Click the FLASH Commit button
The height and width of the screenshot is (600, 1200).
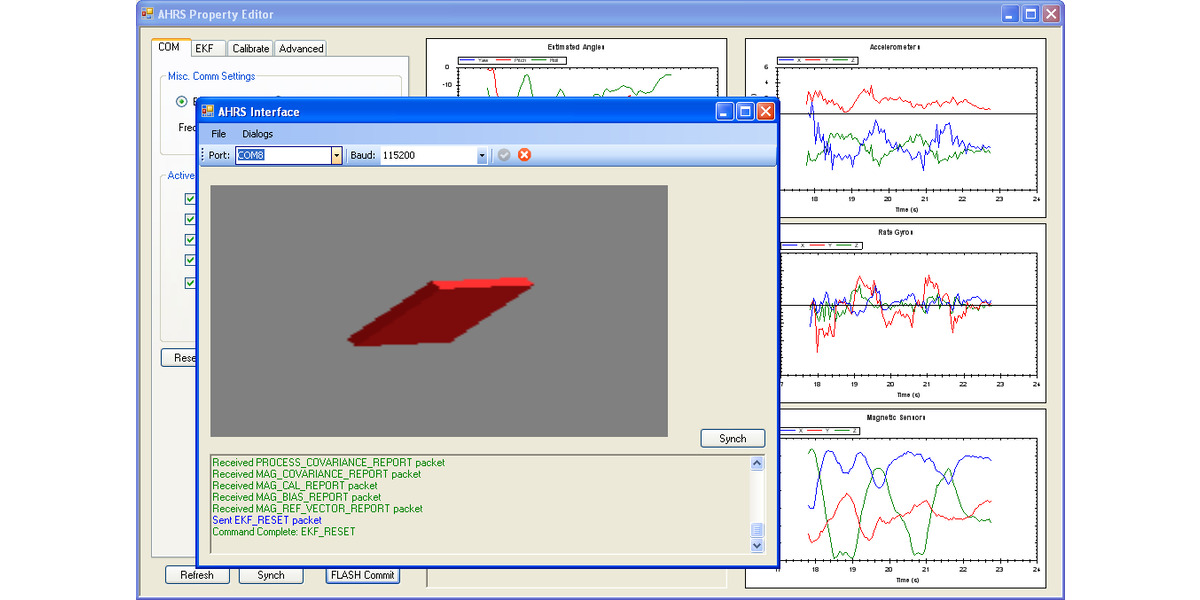[x=362, y=575]
